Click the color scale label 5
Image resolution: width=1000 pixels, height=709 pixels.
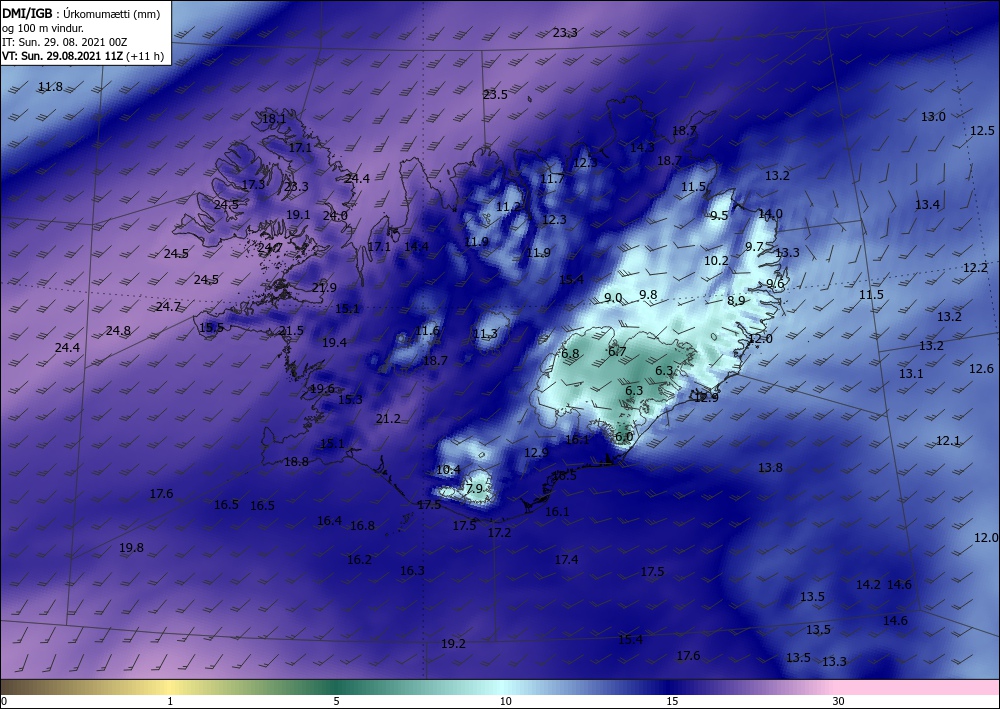pyautogui.click(x=336, y=701)
